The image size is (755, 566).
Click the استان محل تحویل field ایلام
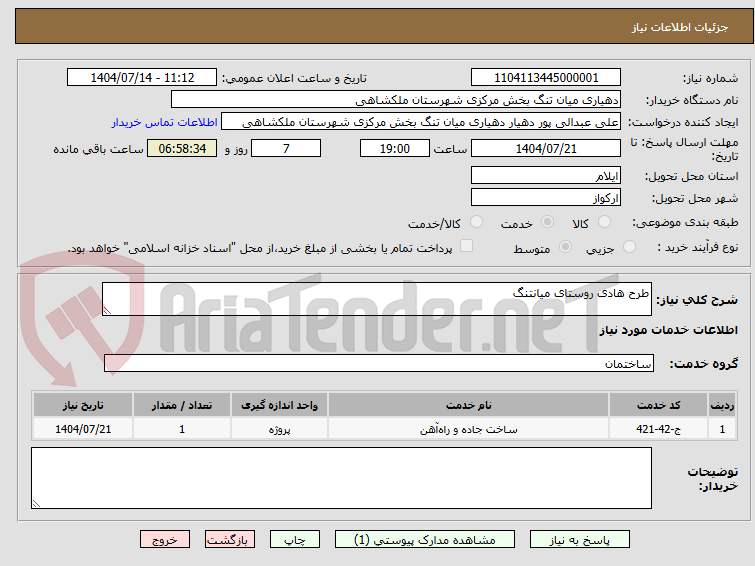[546, 176]
